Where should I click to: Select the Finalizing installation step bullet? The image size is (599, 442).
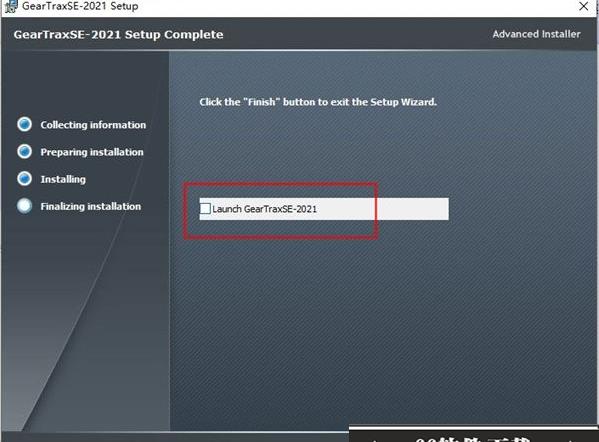25,206
